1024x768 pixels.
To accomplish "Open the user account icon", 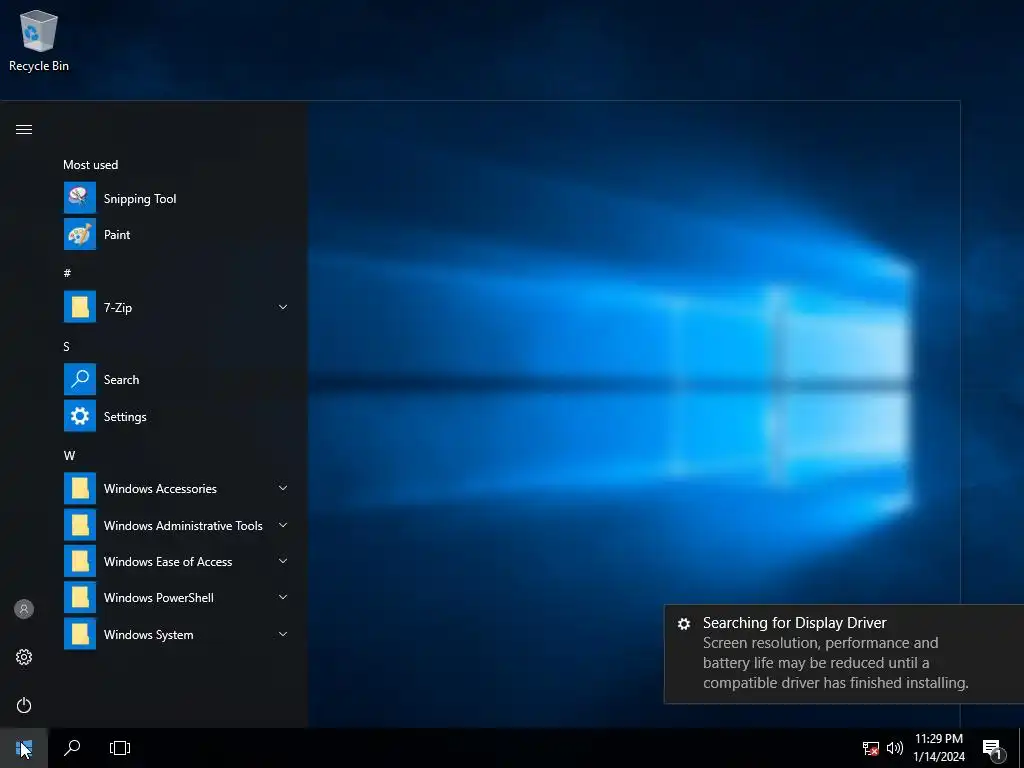I will click(x=24, y=609).
